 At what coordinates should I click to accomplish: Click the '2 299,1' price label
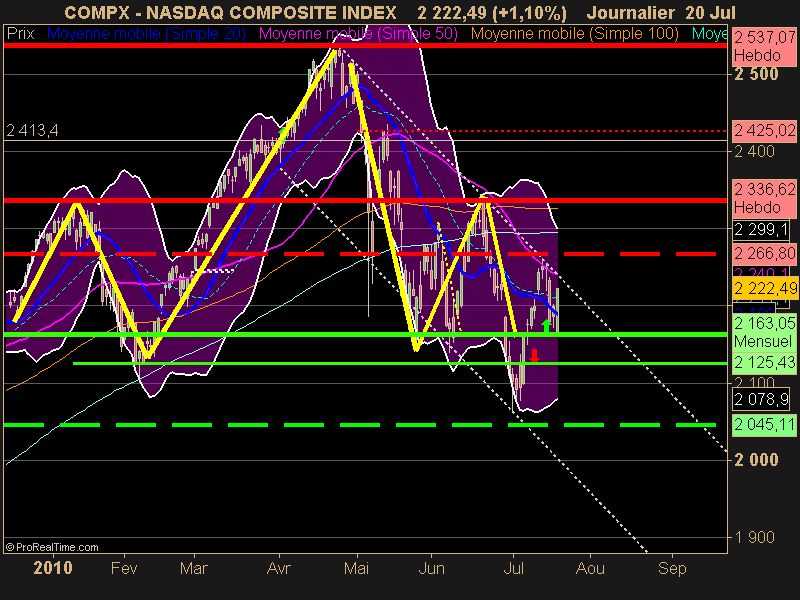pos(761,230)
